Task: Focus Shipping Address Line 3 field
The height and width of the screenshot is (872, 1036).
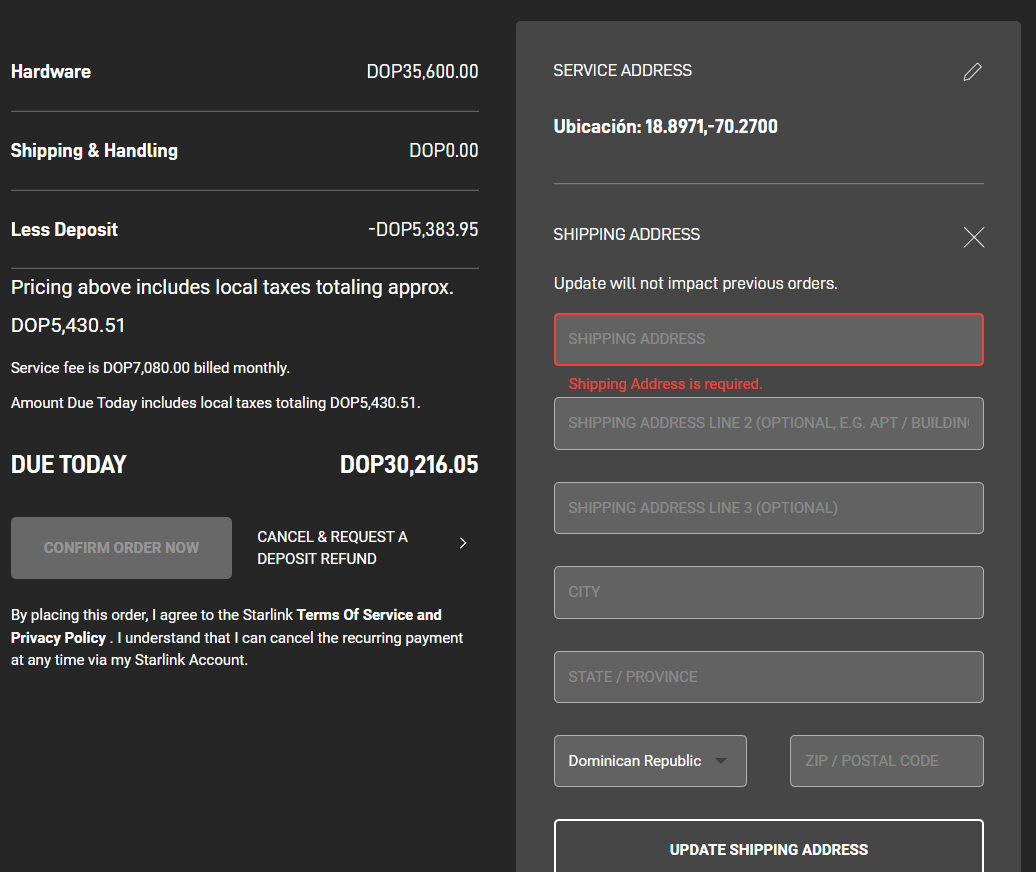Action: [x=768, y=508]
